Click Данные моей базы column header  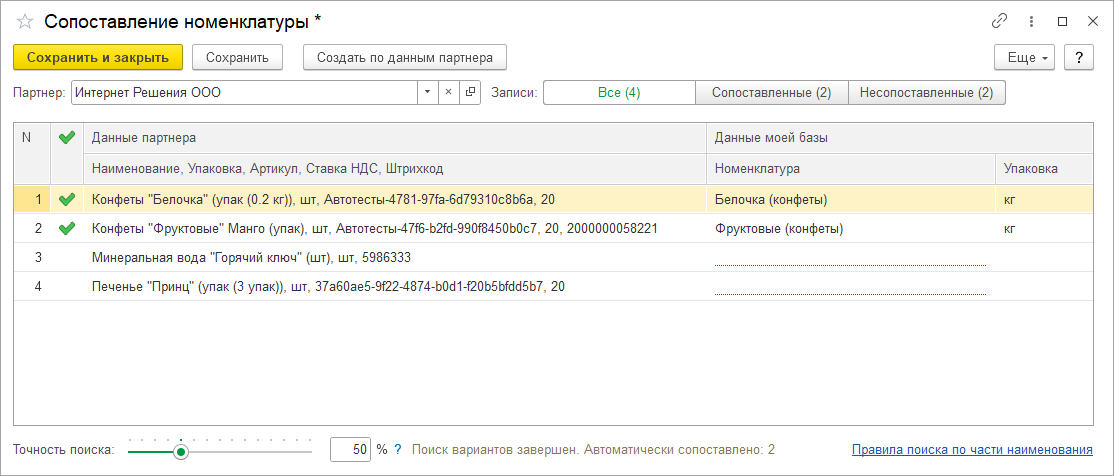(899, 138)
